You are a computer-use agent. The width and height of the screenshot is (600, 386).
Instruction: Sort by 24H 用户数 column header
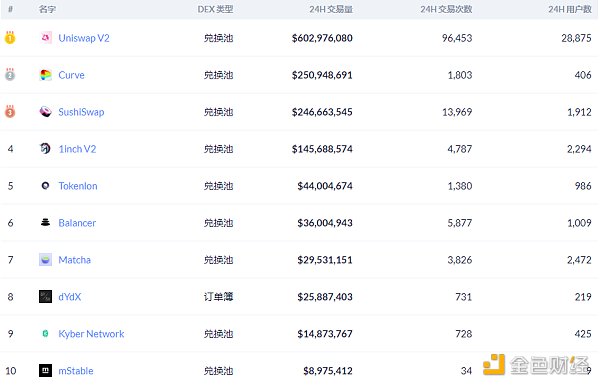click(x=570, y=9)
